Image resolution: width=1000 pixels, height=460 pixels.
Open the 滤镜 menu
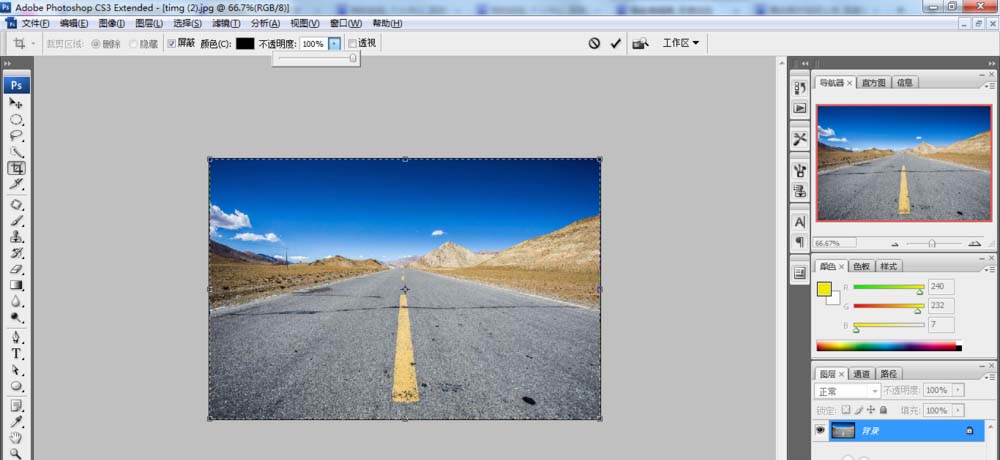(x=226, y=24)
